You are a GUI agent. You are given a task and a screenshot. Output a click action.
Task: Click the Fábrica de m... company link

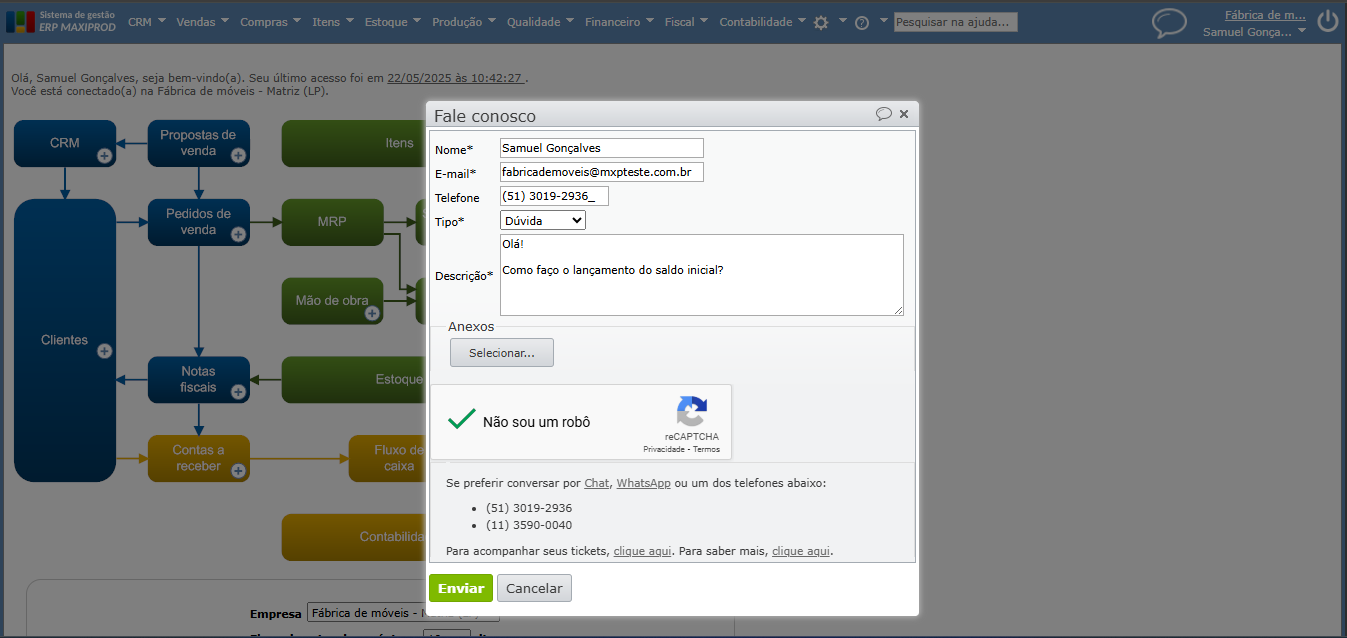[x=1265, y=15]
